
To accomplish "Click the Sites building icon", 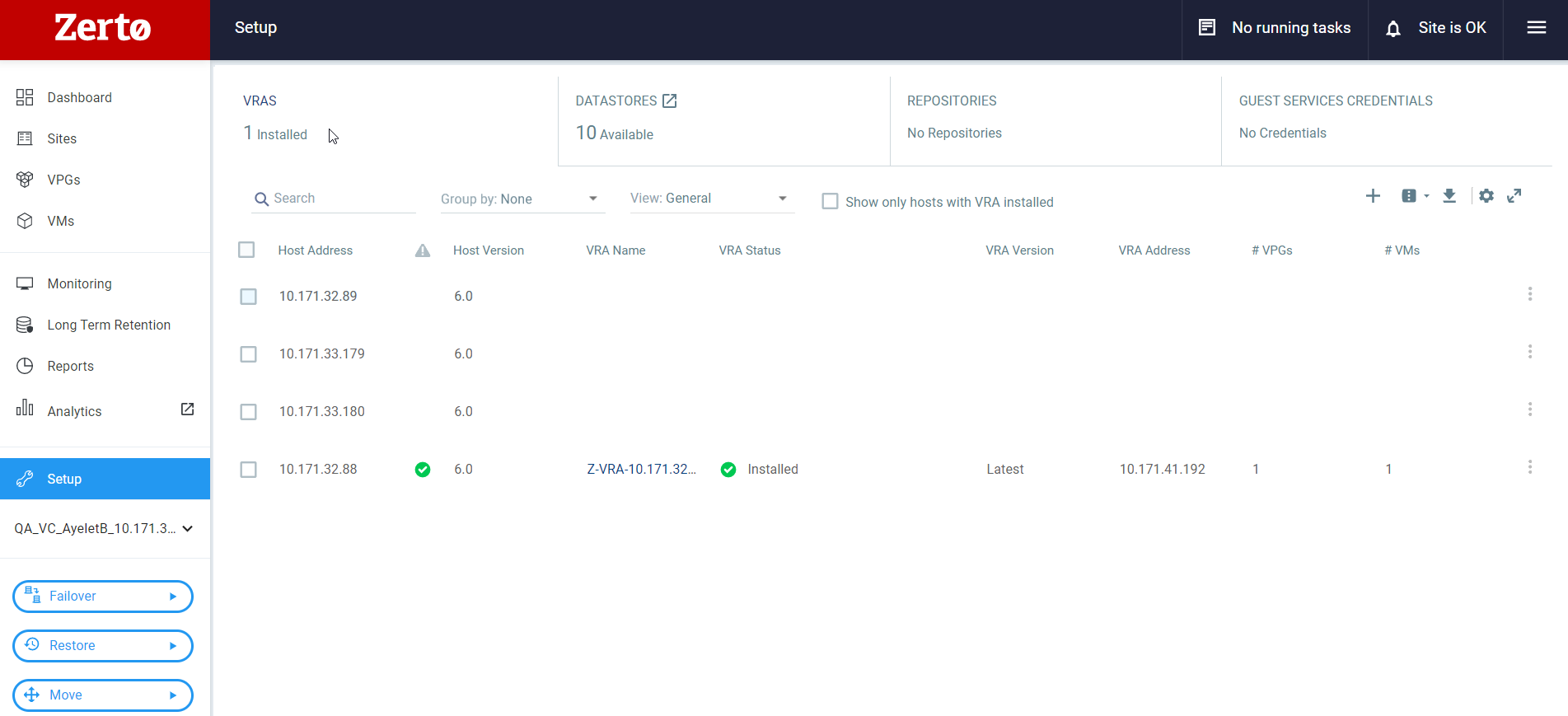I will pos(25,138).
